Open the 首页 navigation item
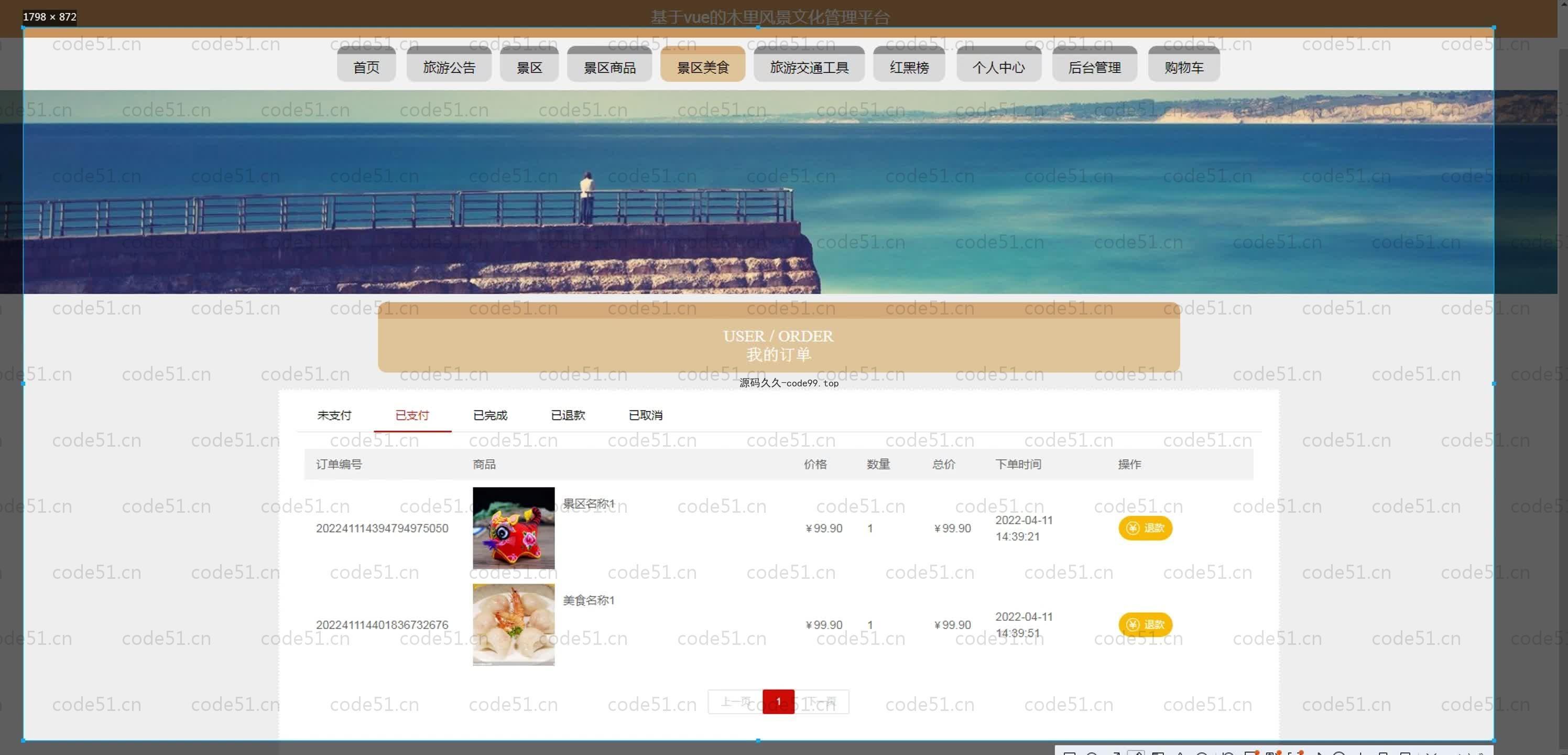 366,67
